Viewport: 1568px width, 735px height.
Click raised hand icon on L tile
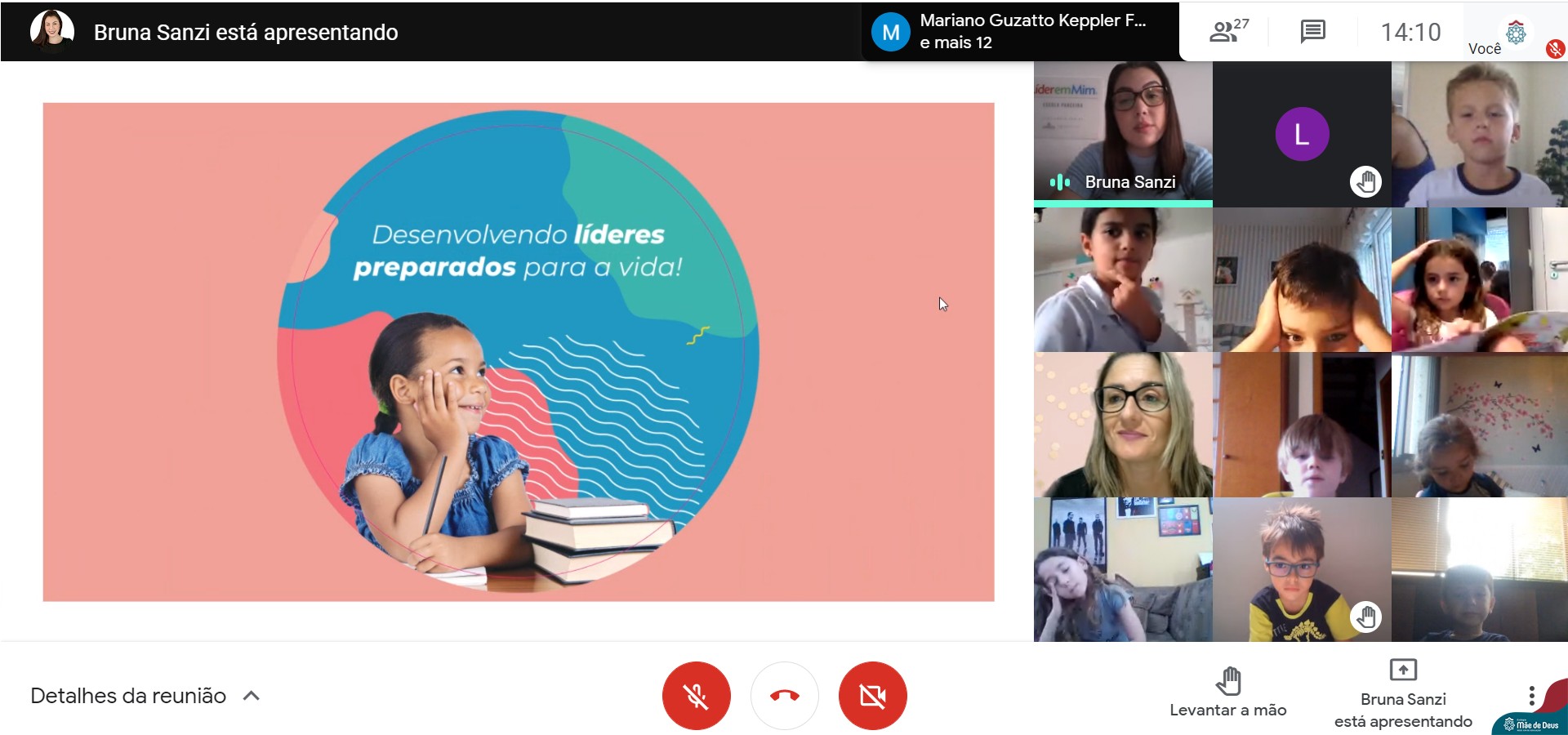coord(1365,181)
